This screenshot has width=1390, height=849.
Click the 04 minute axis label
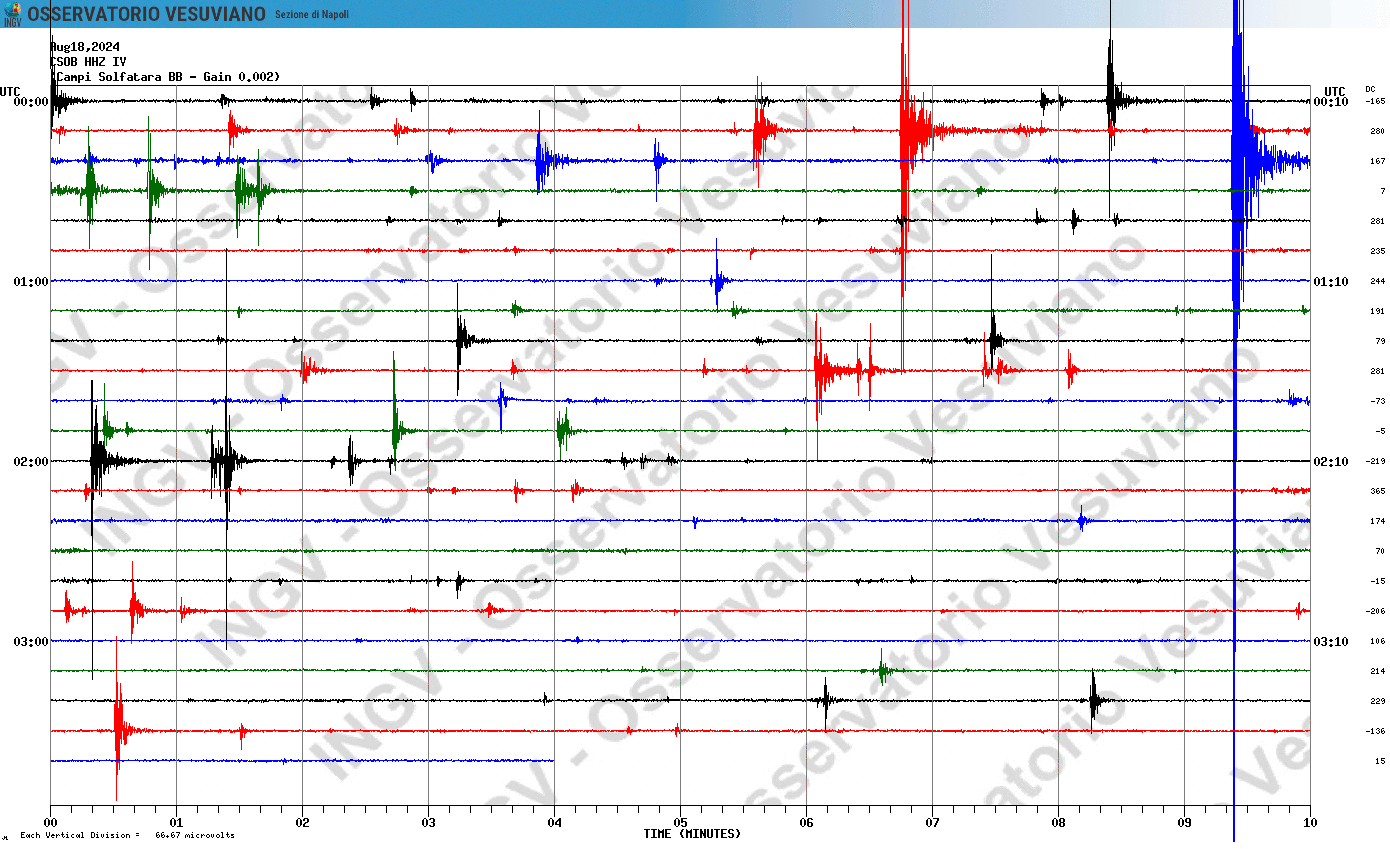[554, 823]
